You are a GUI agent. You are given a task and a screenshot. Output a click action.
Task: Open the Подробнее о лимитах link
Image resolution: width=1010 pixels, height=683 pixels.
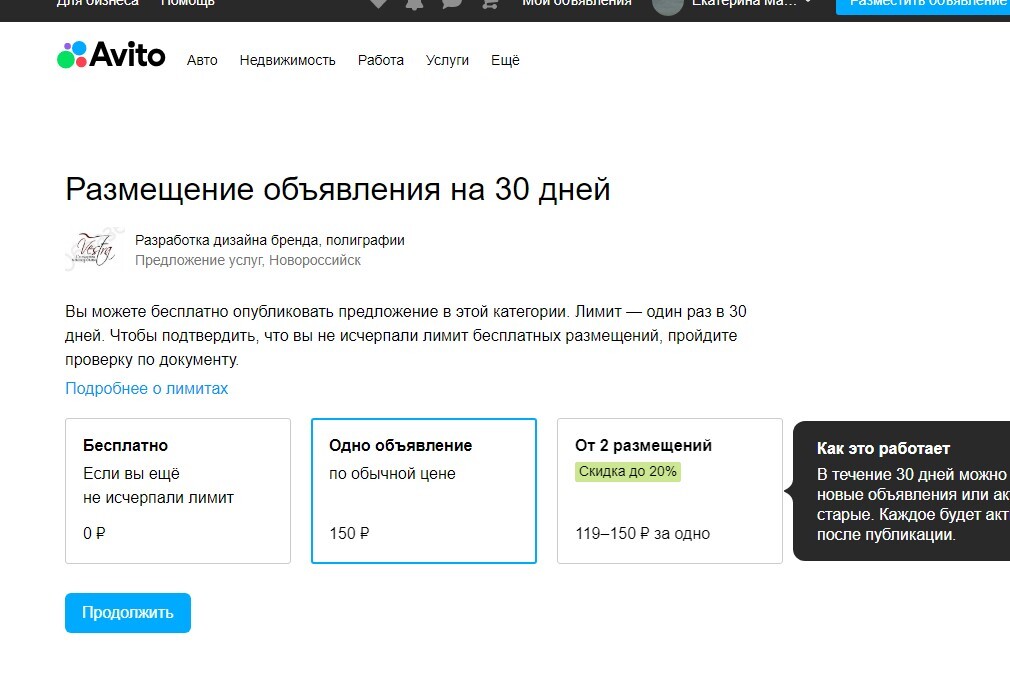[x=146, y=389]
